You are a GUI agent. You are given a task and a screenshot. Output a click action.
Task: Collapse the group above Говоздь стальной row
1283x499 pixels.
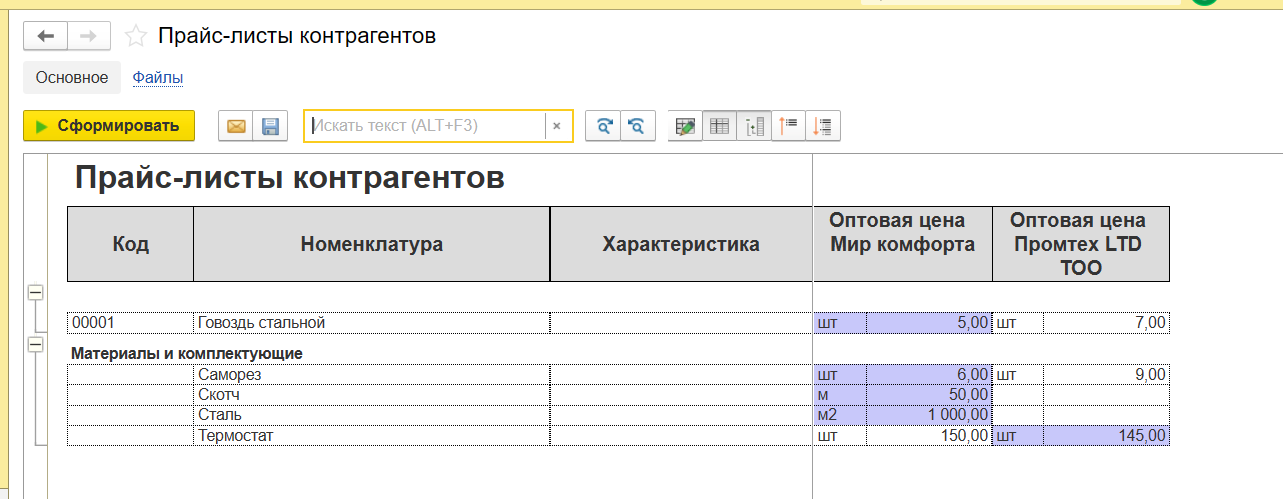coord(35,292)
